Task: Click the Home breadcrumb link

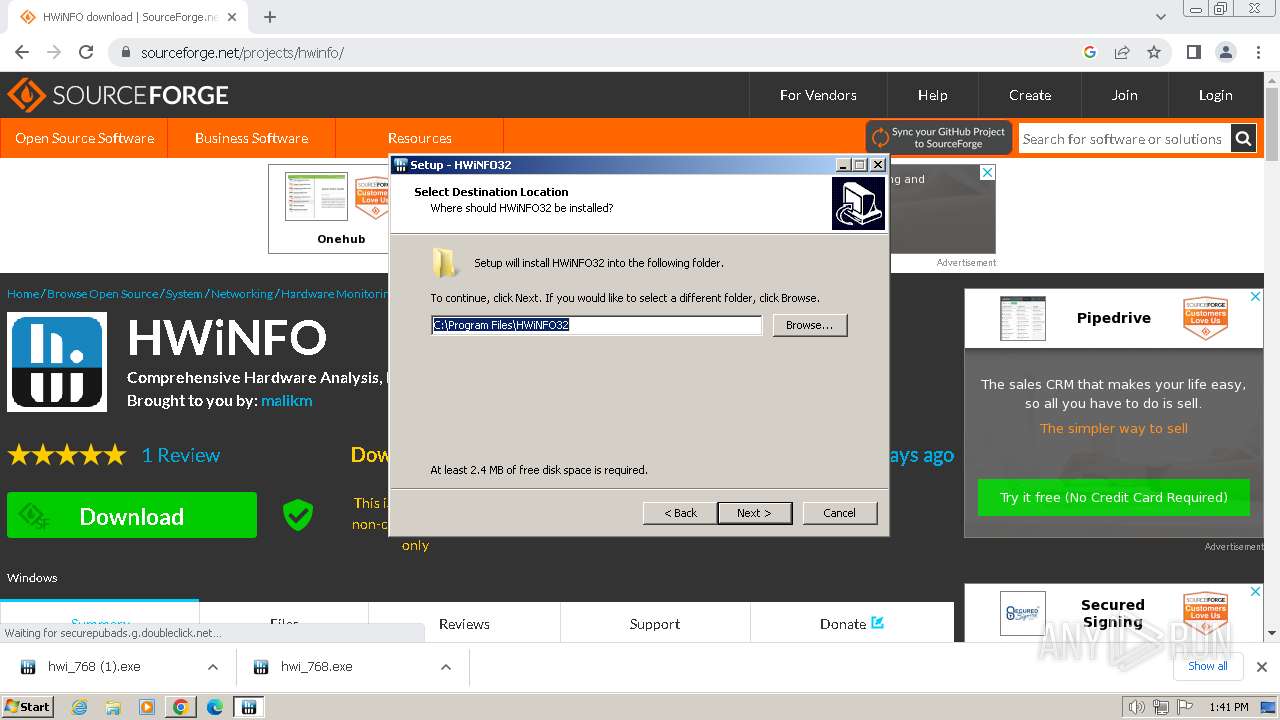Action: coord(23,294)
